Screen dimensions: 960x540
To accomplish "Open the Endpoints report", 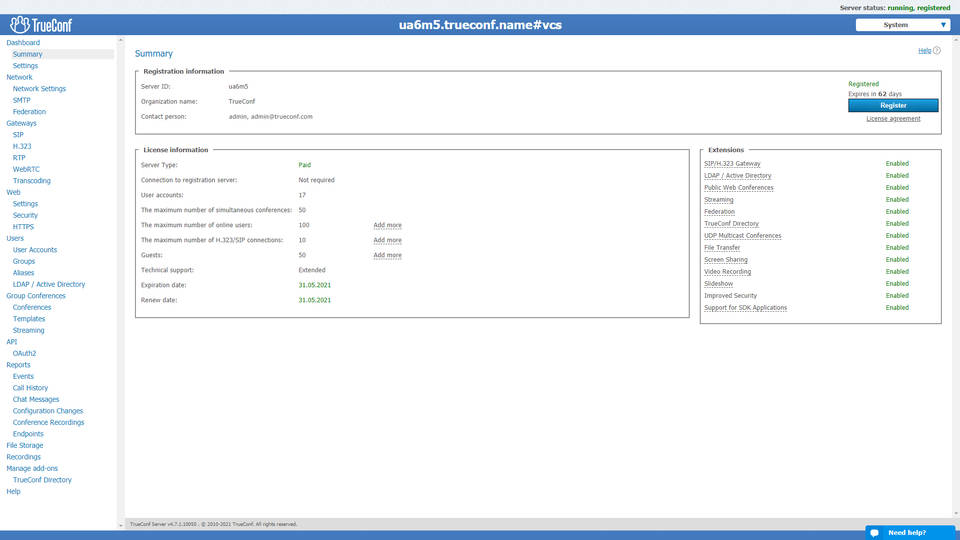I will (x=28, y=434).
